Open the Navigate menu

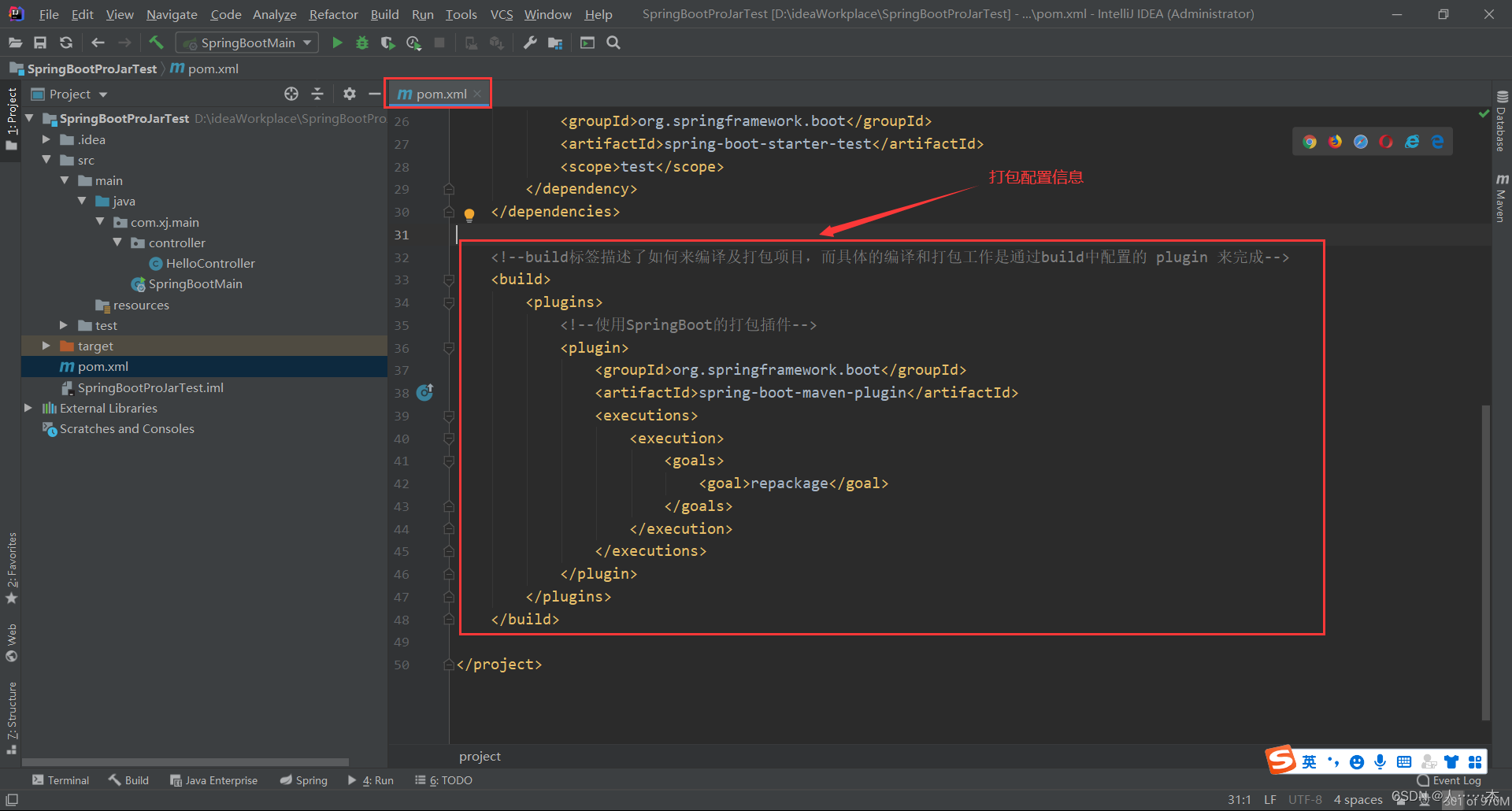(172, 14)
